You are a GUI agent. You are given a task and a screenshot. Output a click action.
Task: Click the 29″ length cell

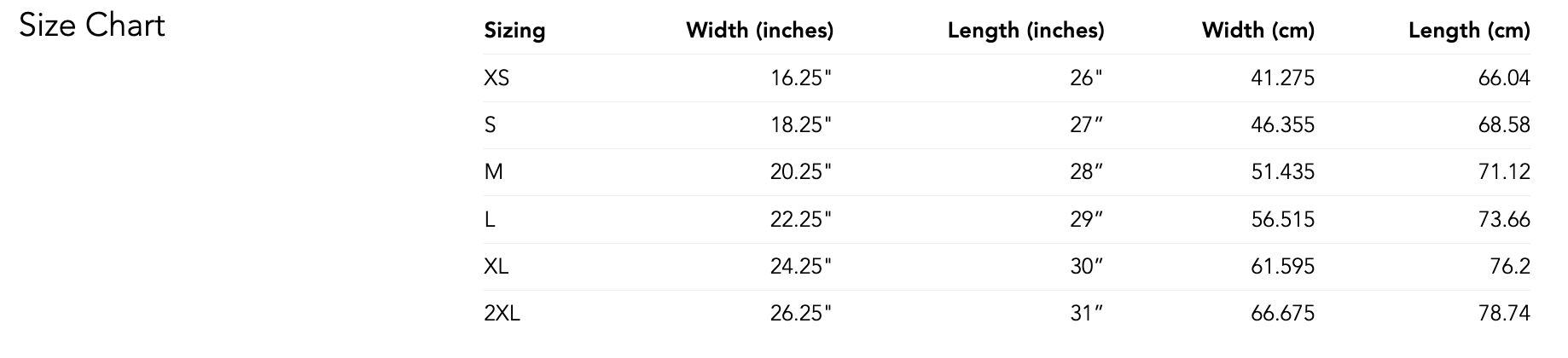(1086, 220)
